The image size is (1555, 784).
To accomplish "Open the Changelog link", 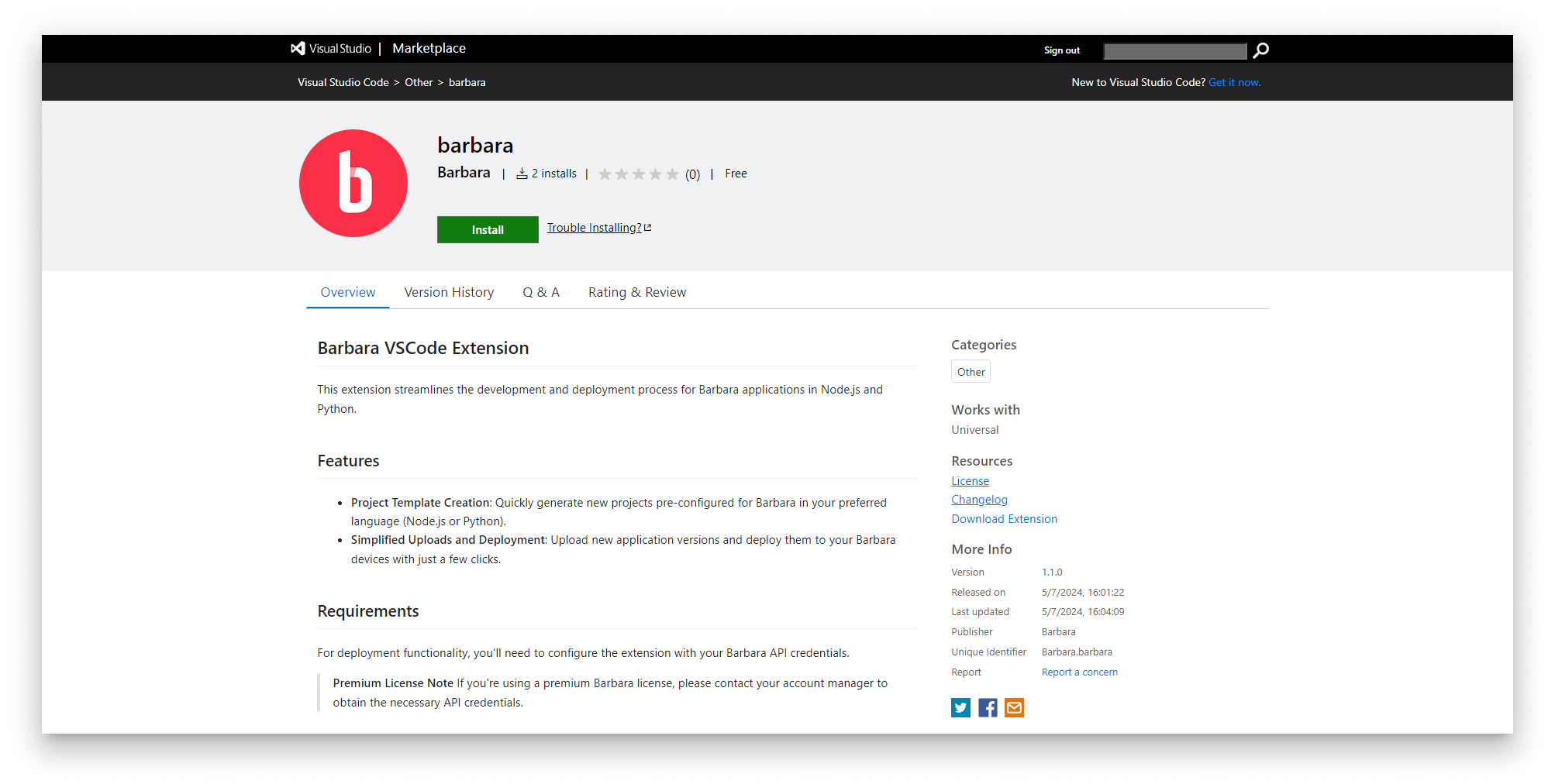I will pyautogui.click(x=979, y=499).
